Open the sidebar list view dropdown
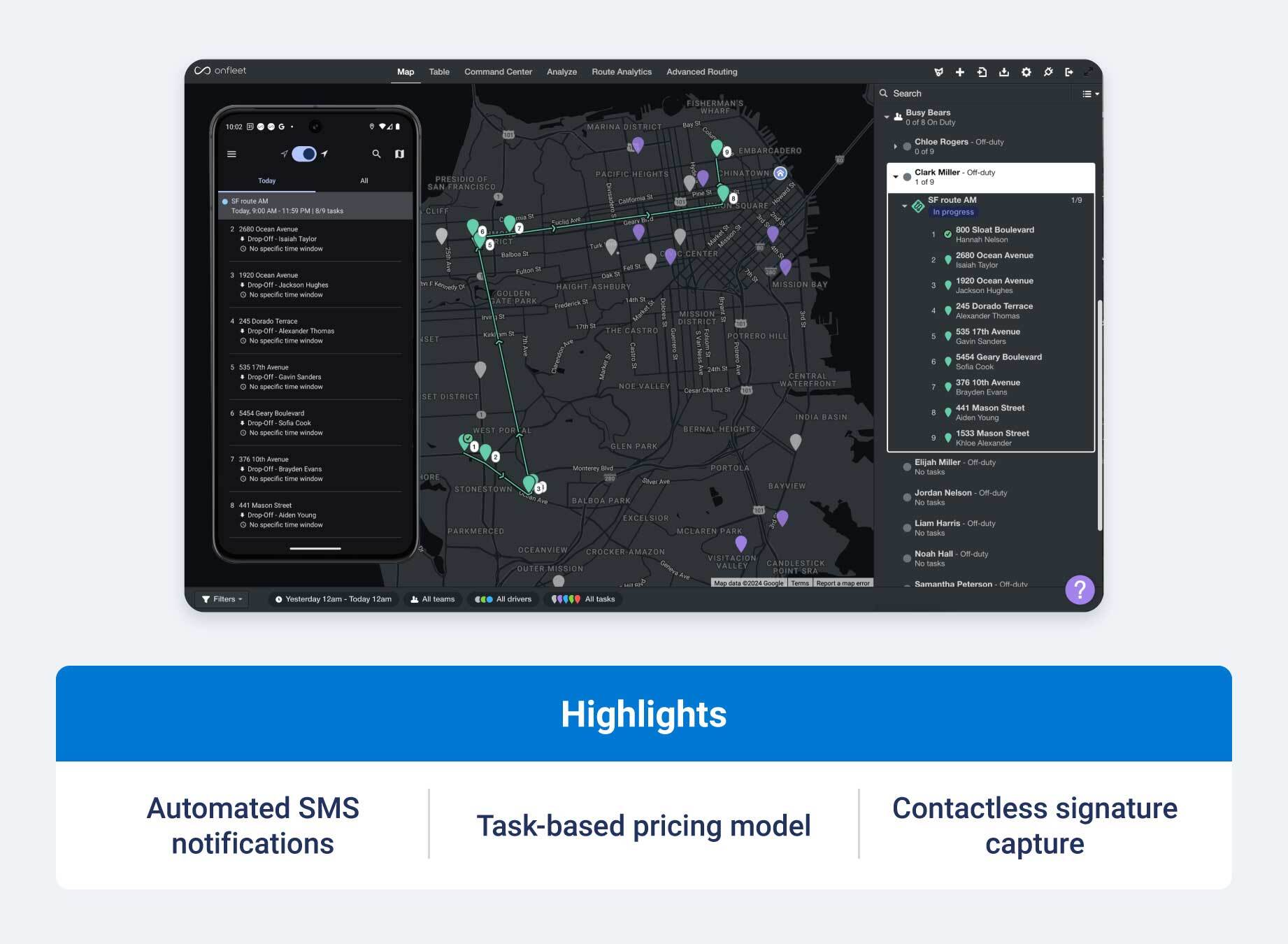Image resolution: width=1288 pixels, height=944 pixels. click(1090, 94)
